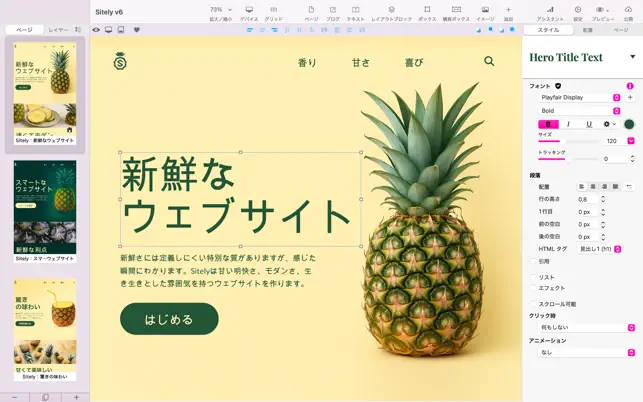Open the font color green swatch
643x402 pixels.
(629, 124)
